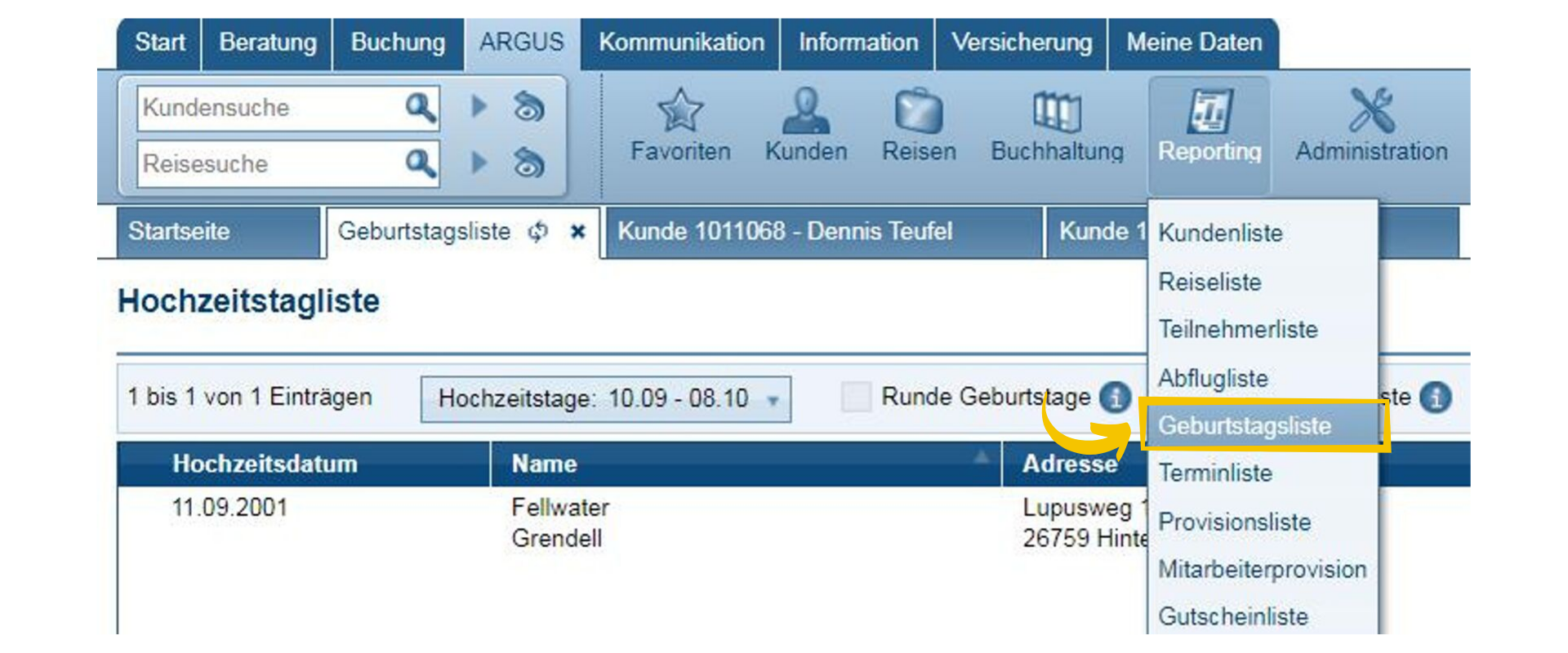Click the Kunden person icon

click(805, 111)
